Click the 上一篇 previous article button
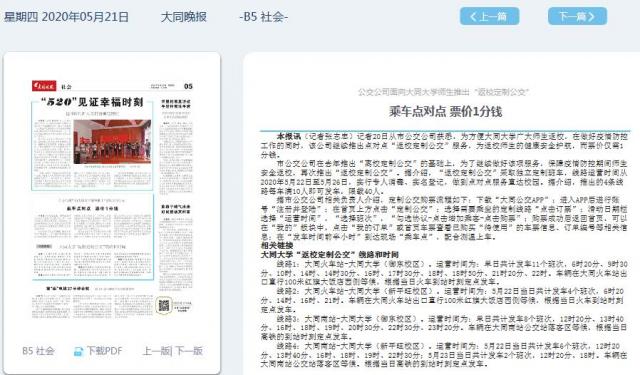The width and height of the screenshot is (640, 375). tap(489, 16)
